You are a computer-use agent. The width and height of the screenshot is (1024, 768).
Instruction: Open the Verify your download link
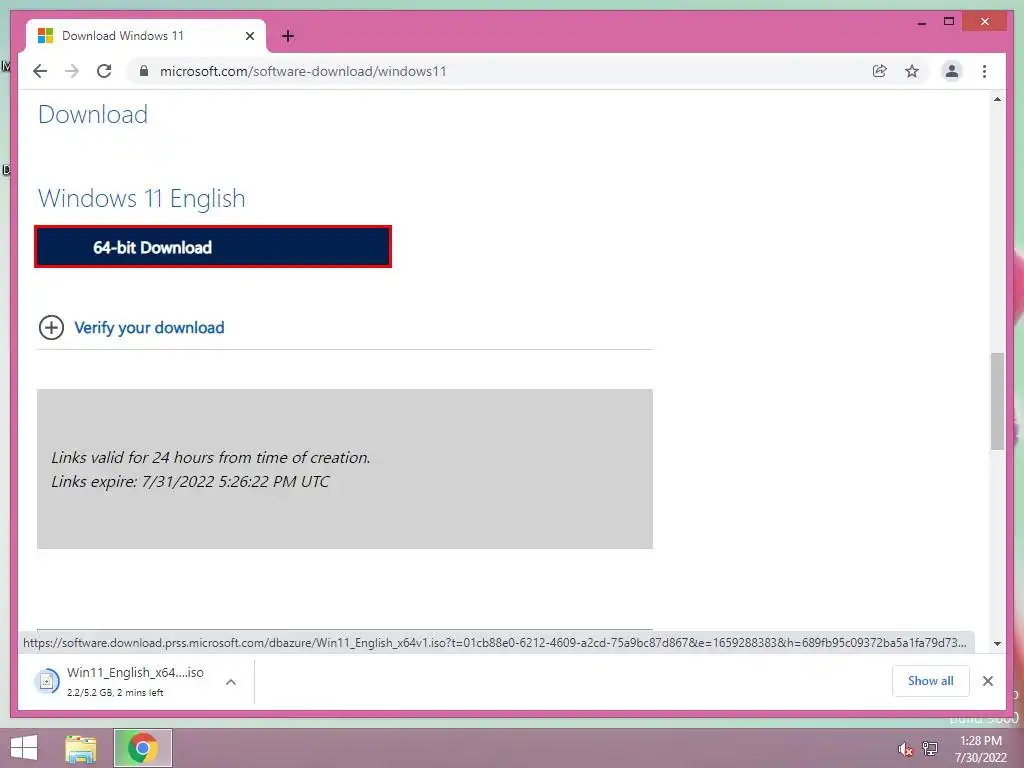149,327
